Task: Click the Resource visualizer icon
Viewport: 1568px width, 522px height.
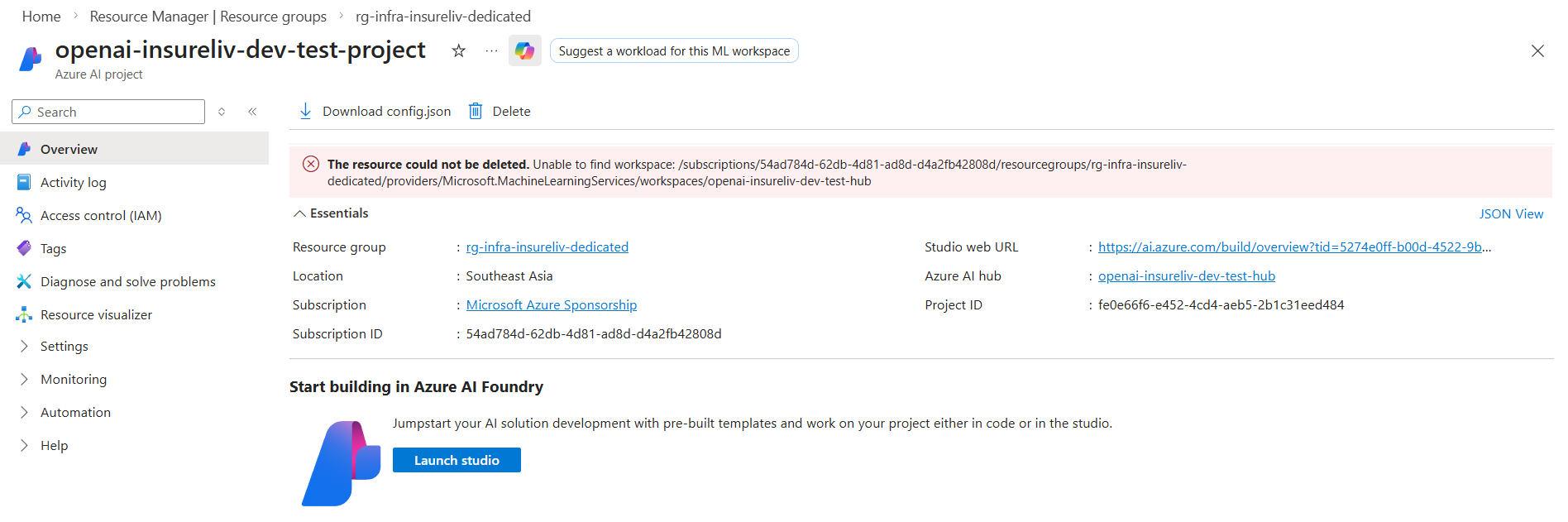Action: click(24, 314)
